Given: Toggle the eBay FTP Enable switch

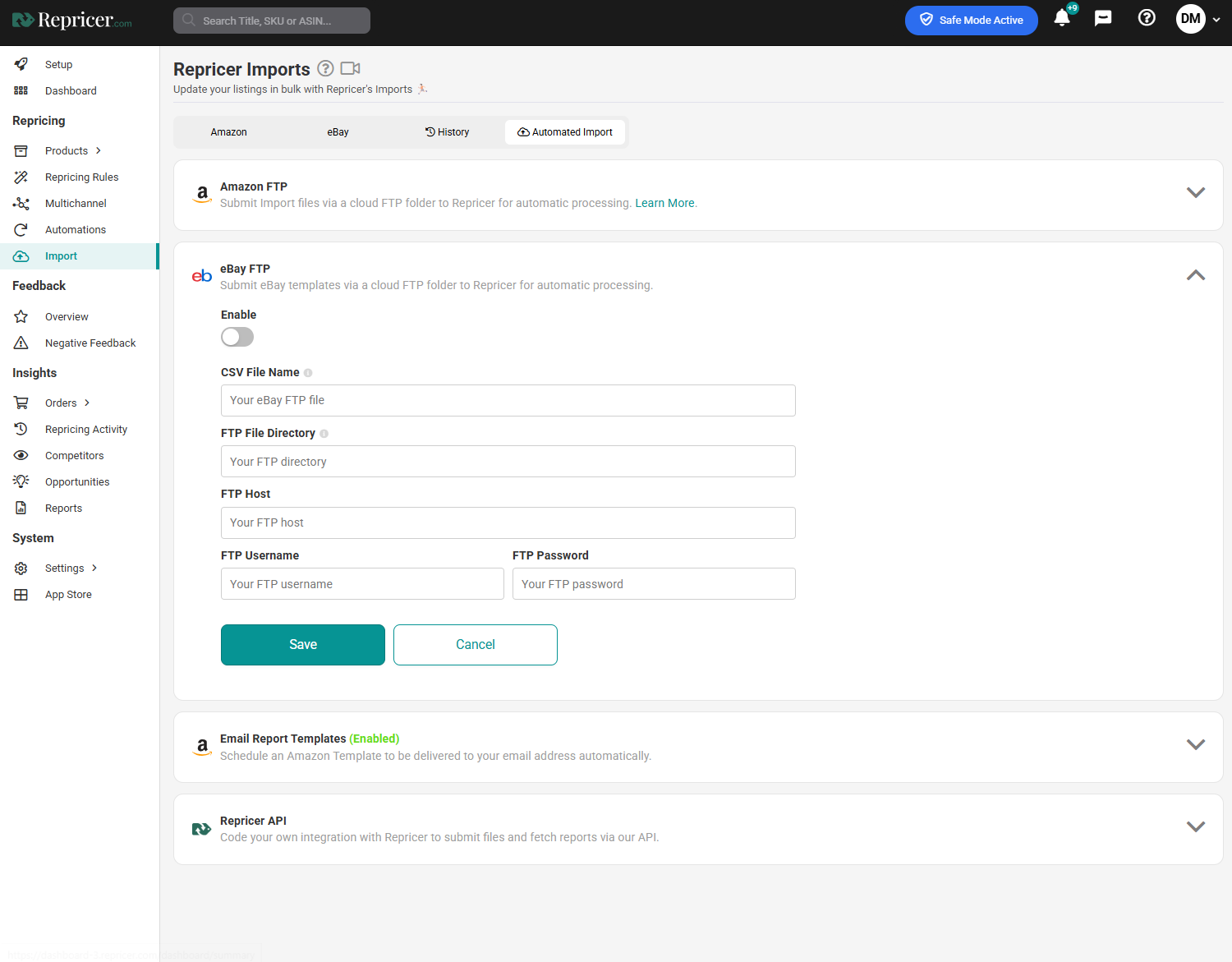Looking at the screenshot, I should tap(237, 337).
